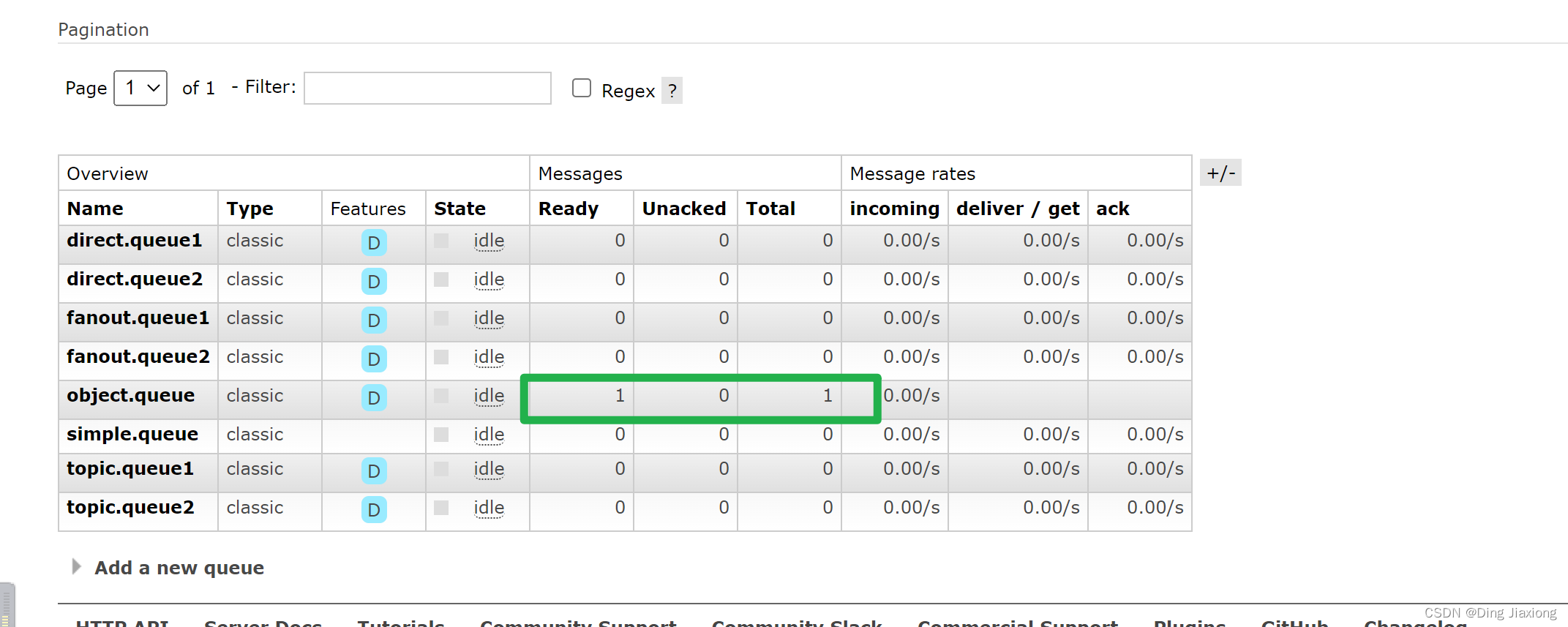
Task: Expand the Add a new queue section
Action: [179, 568]
